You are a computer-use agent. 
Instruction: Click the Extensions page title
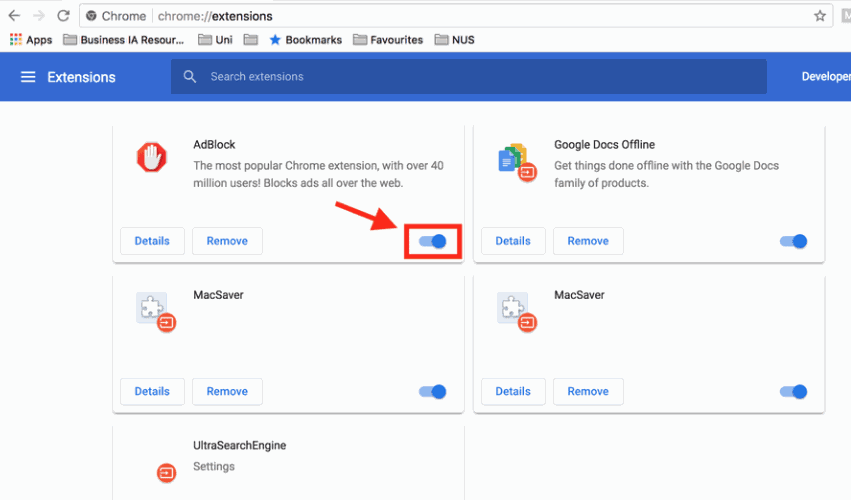(81, 77)
